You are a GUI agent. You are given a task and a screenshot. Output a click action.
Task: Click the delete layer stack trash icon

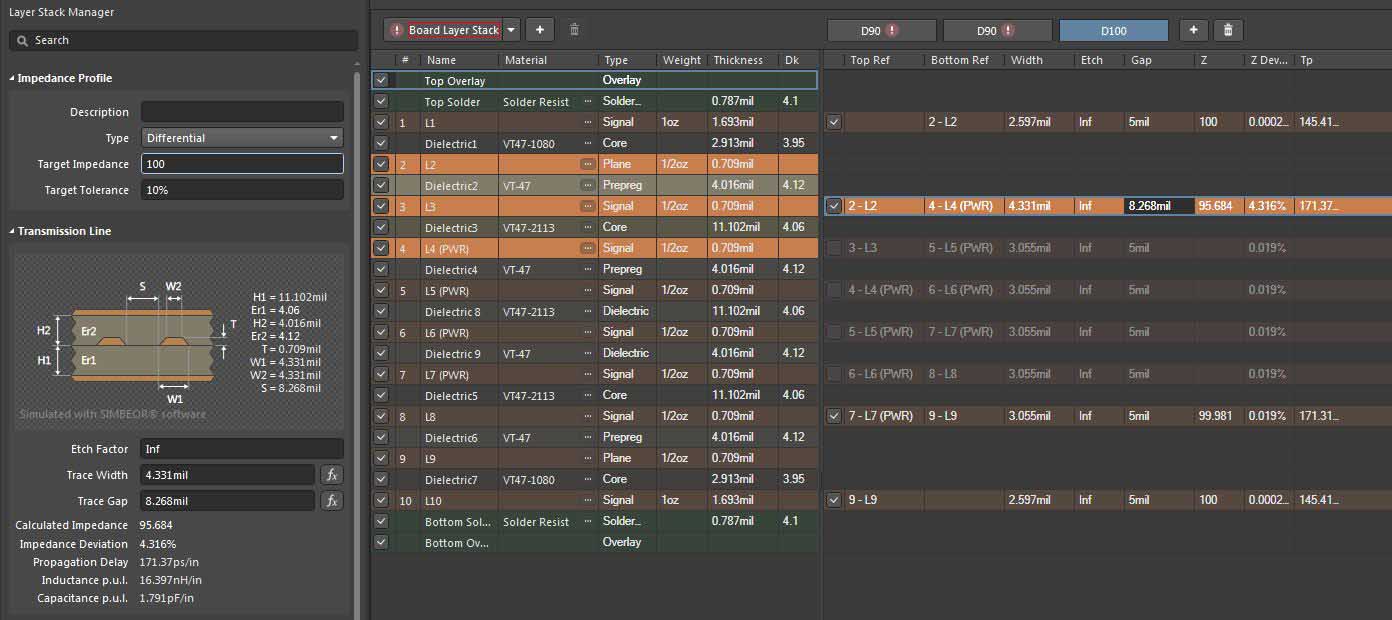[574, 30]
